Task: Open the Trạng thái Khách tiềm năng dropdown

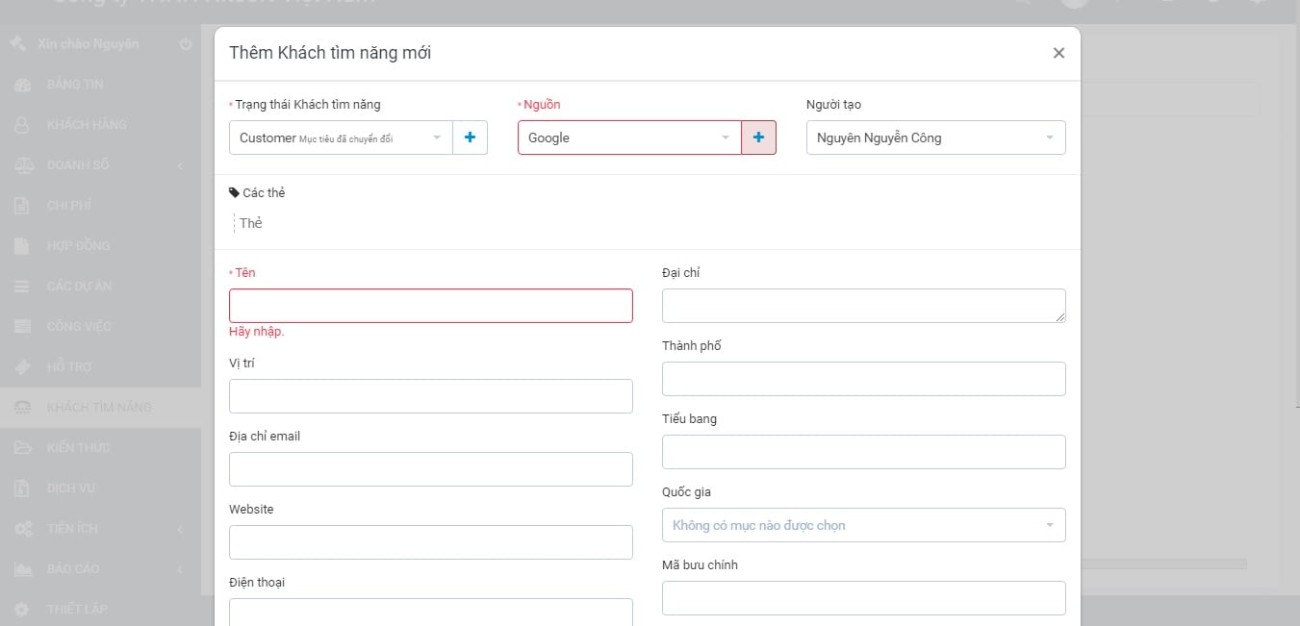Action: click(340, 138)
